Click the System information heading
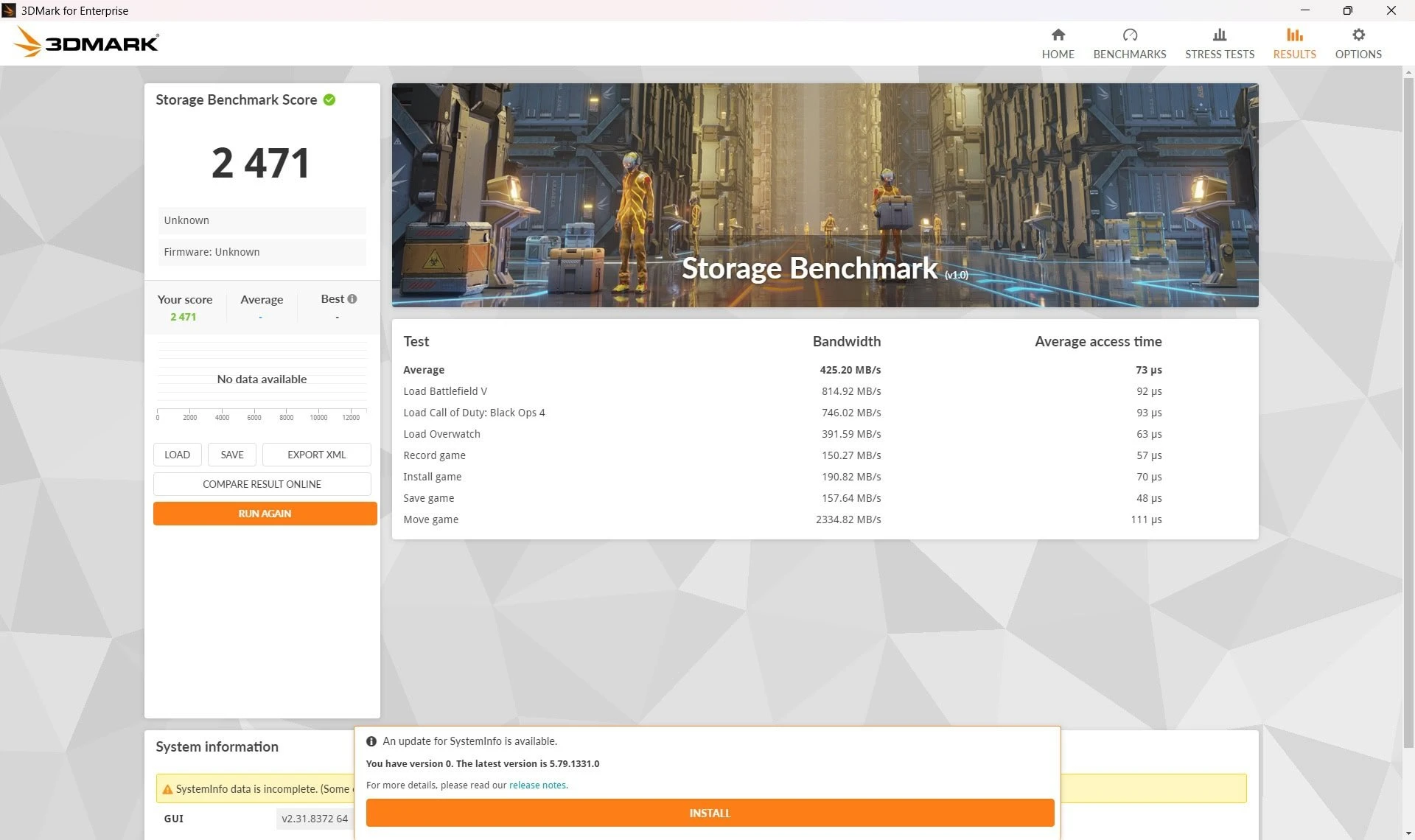1415x840 pixels. [217, 746]
